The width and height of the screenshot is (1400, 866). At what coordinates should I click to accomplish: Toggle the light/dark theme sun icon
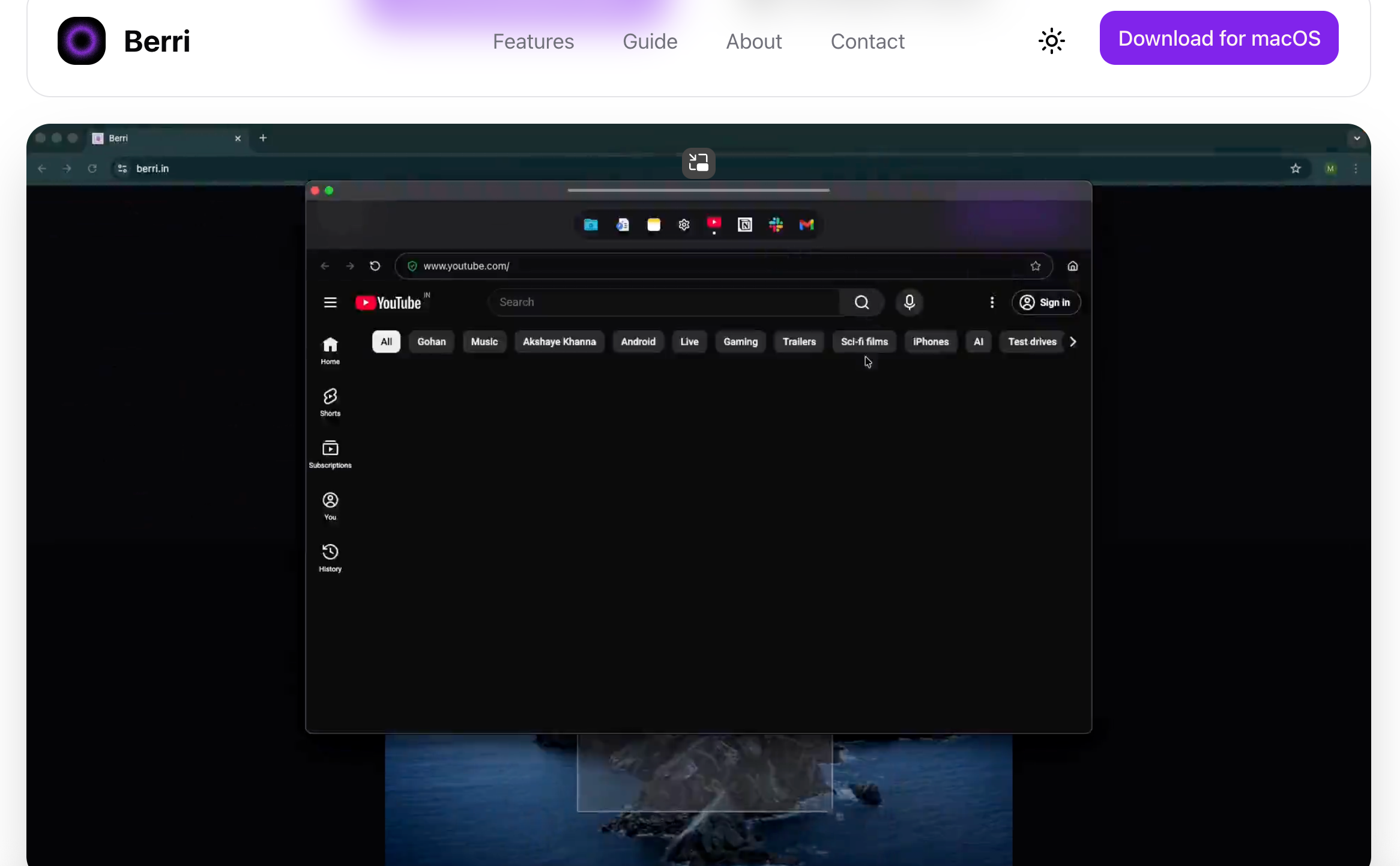coord(1051,41)
